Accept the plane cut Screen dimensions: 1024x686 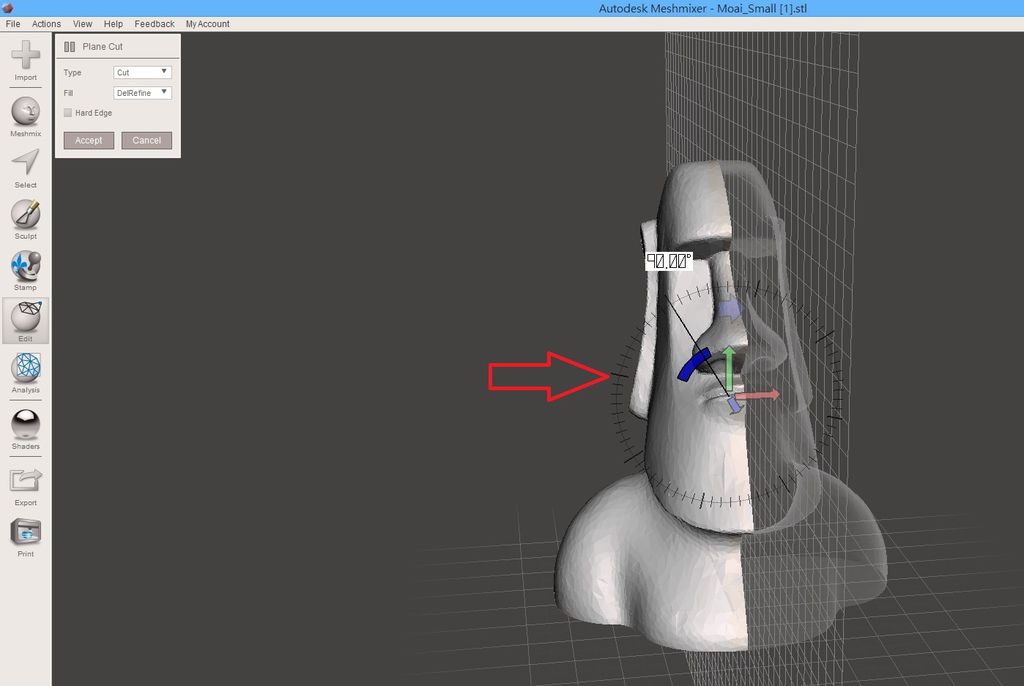pos(89,140)
